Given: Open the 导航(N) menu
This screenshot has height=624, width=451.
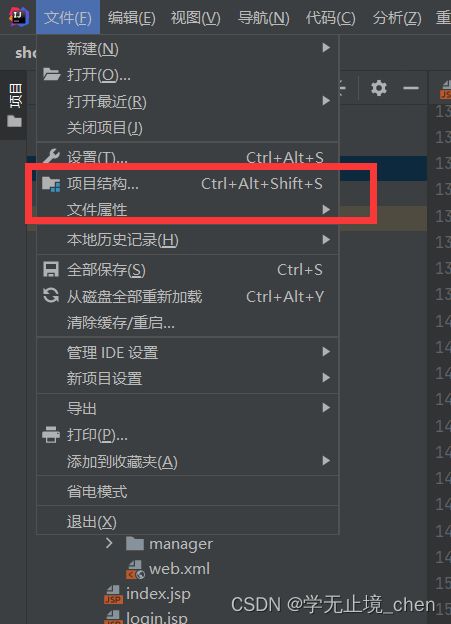Looking at the screenshot, I should (263, 18).
